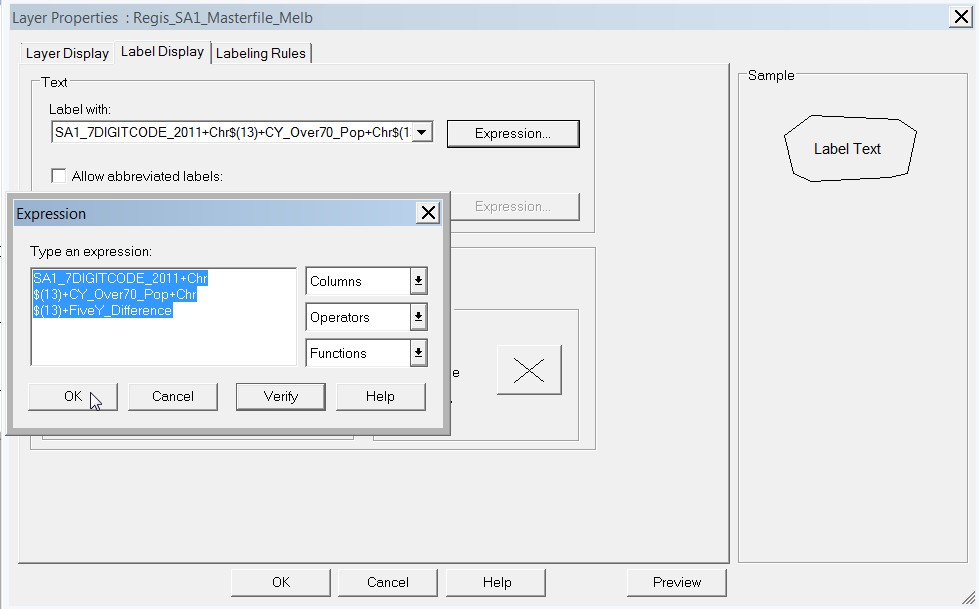
Task: Switch to the Labeling Rules tab
Action: pyautogui.click(x=261, y=53)
